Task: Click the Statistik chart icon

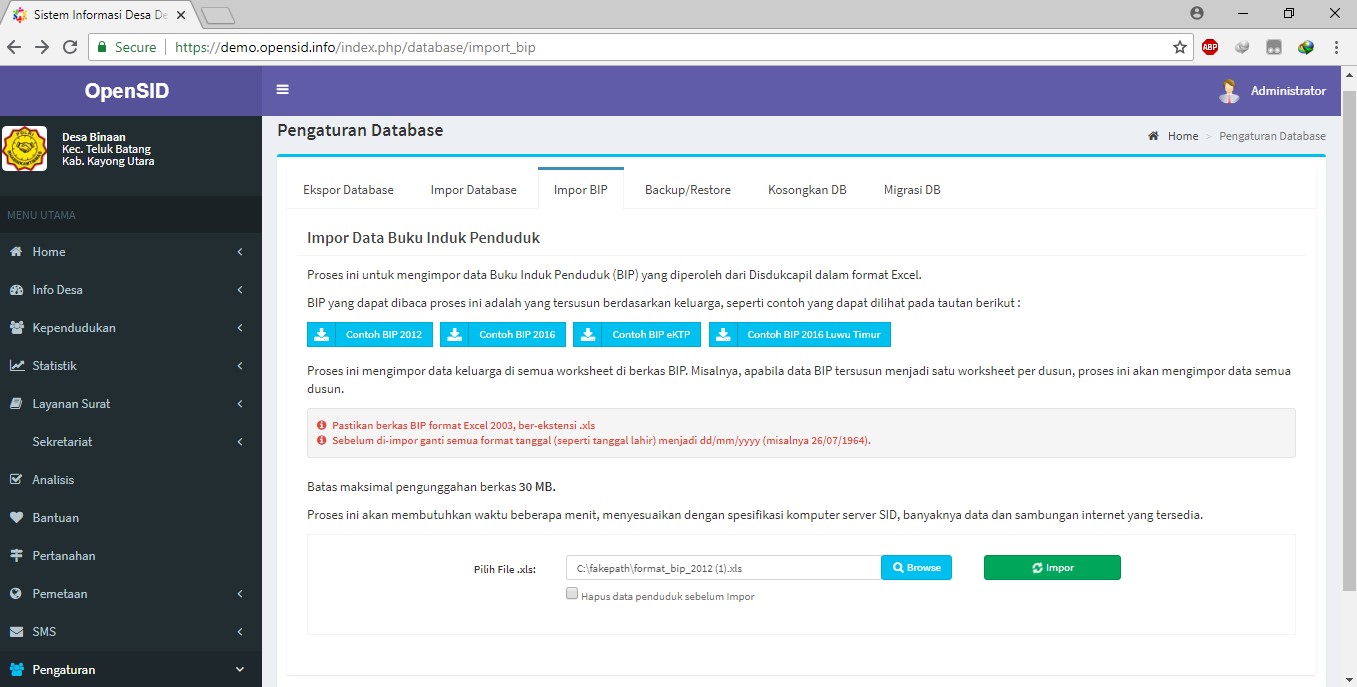Action: 16,366
